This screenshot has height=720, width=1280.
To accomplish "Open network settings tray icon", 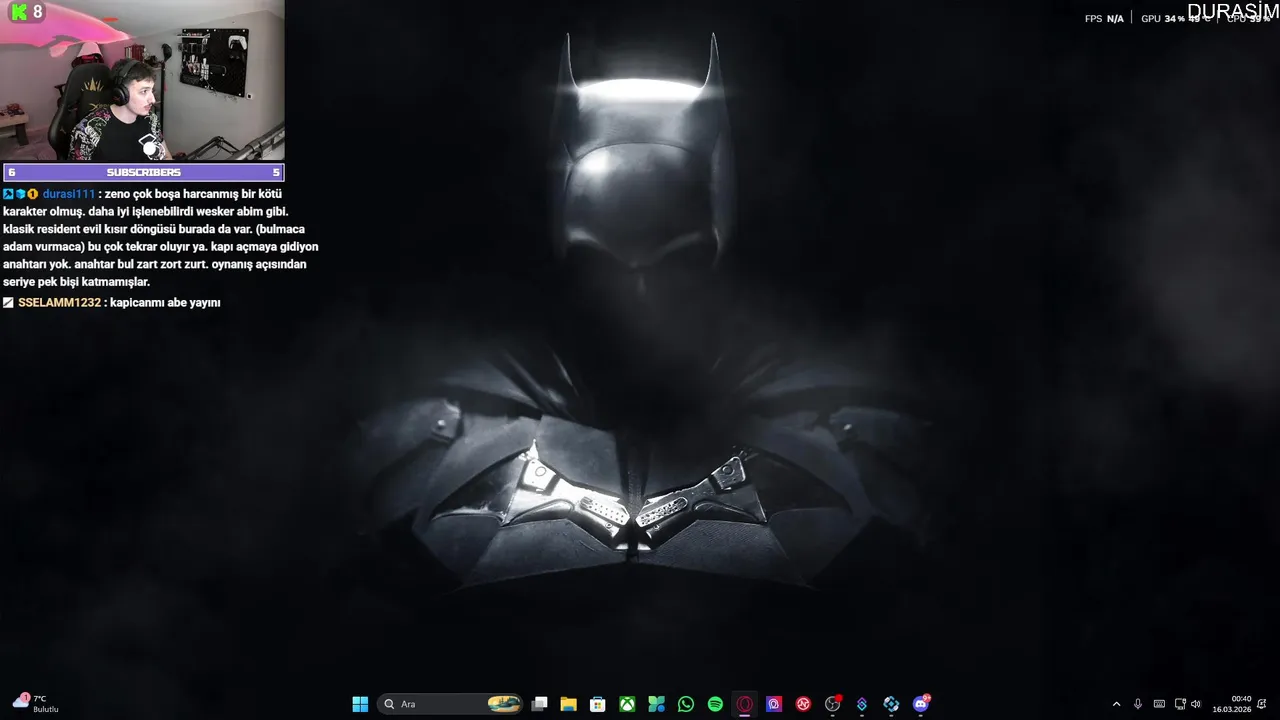I will point(1180,704).
